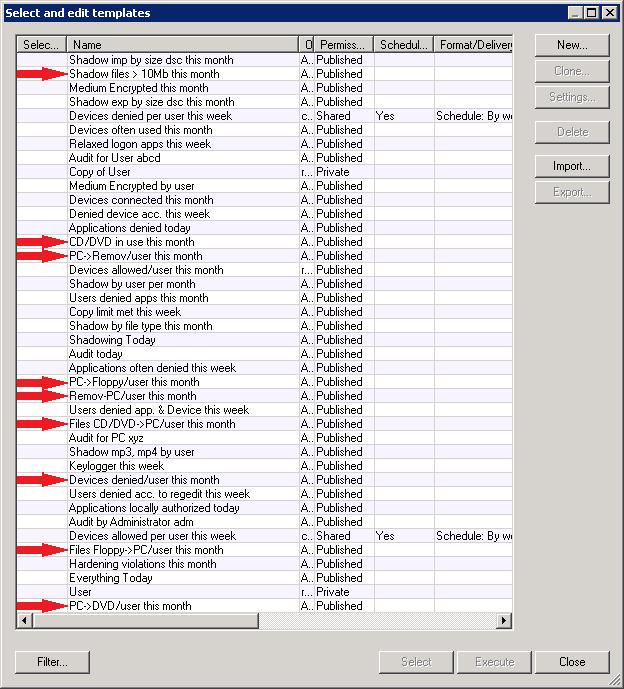Click the grayed Select button
Viewport: 624px width, 689px height.
click(416, 662)
